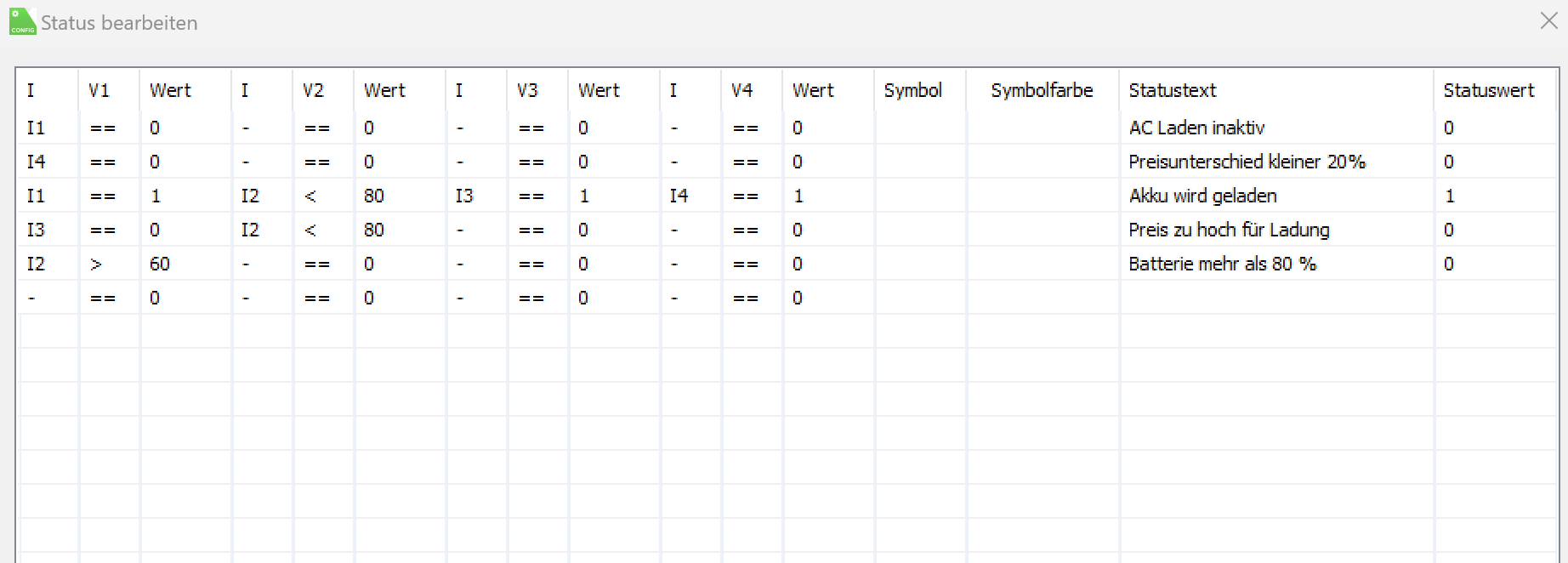1568x563 pixels.
Task: Select the Symbolfarbe column header
Action: pos(1042,90)
